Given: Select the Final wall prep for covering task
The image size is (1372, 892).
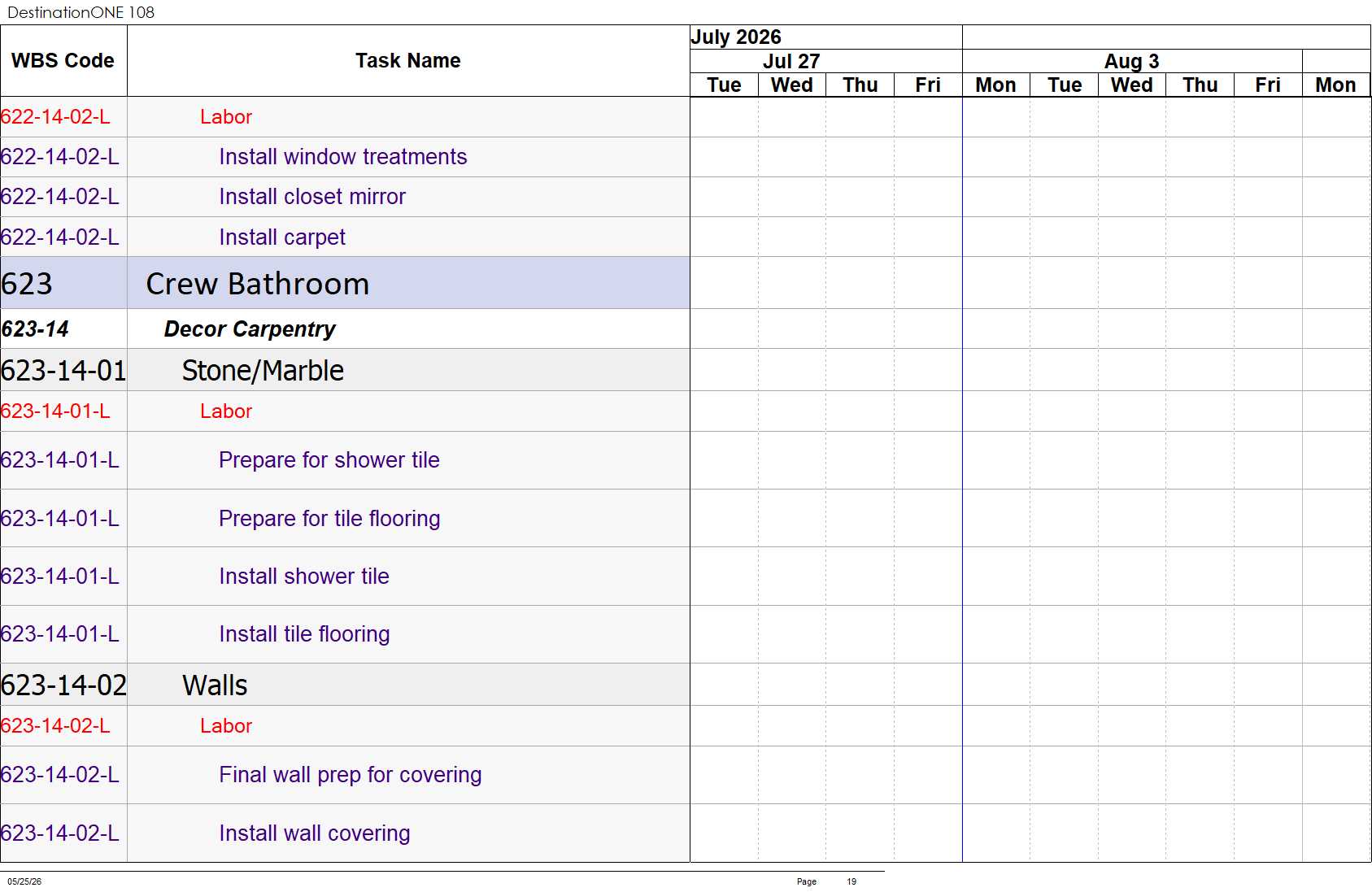Looking at the screenshot, I should [345, 775].
